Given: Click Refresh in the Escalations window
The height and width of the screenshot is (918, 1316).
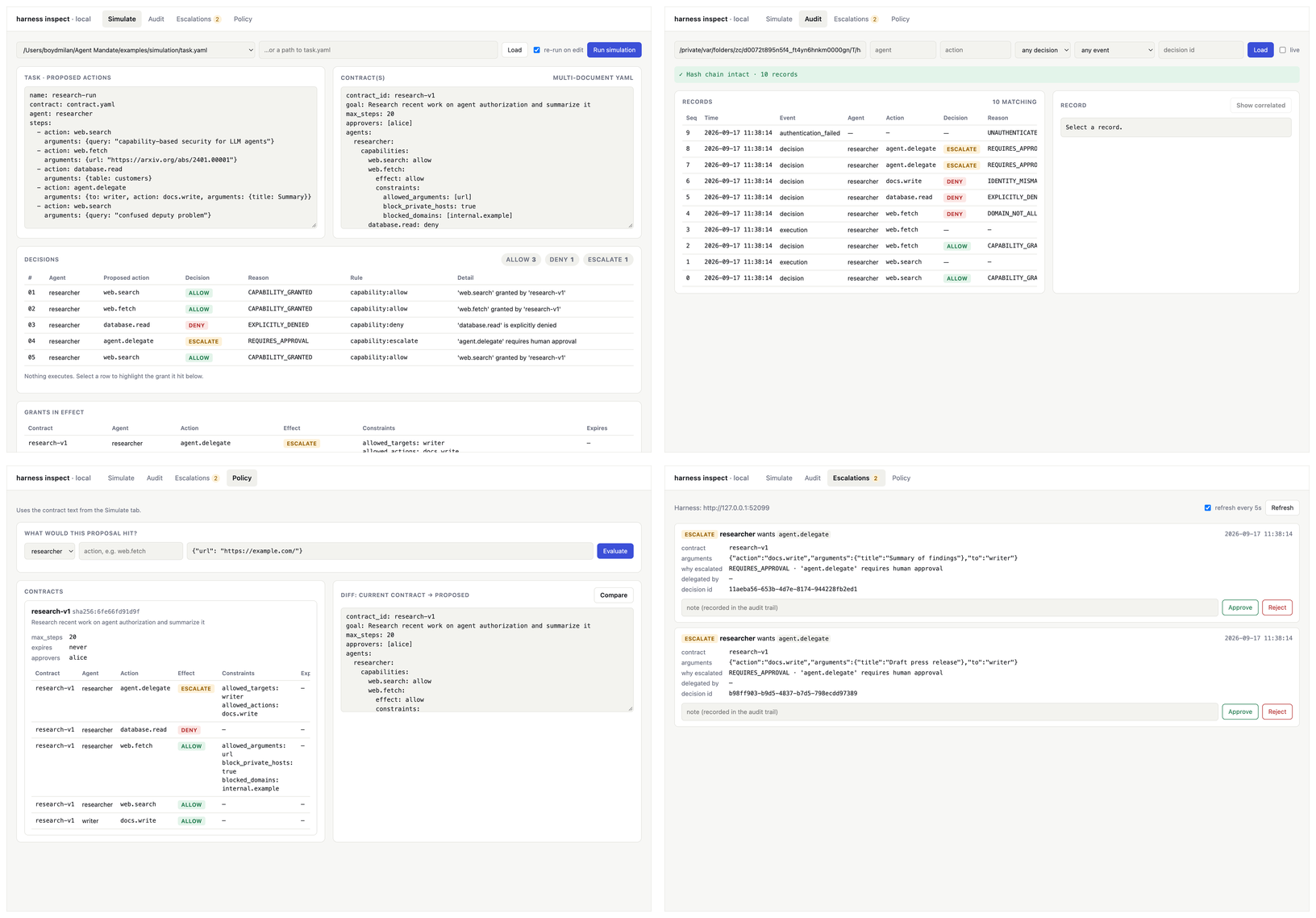Looking at the screenshot, I should coord(1282,508).
